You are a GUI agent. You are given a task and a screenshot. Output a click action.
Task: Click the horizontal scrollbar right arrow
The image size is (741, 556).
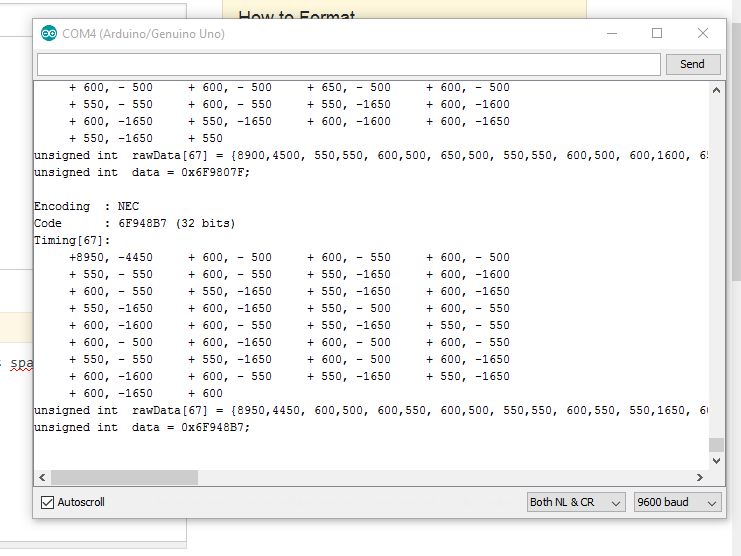[700, 478]
